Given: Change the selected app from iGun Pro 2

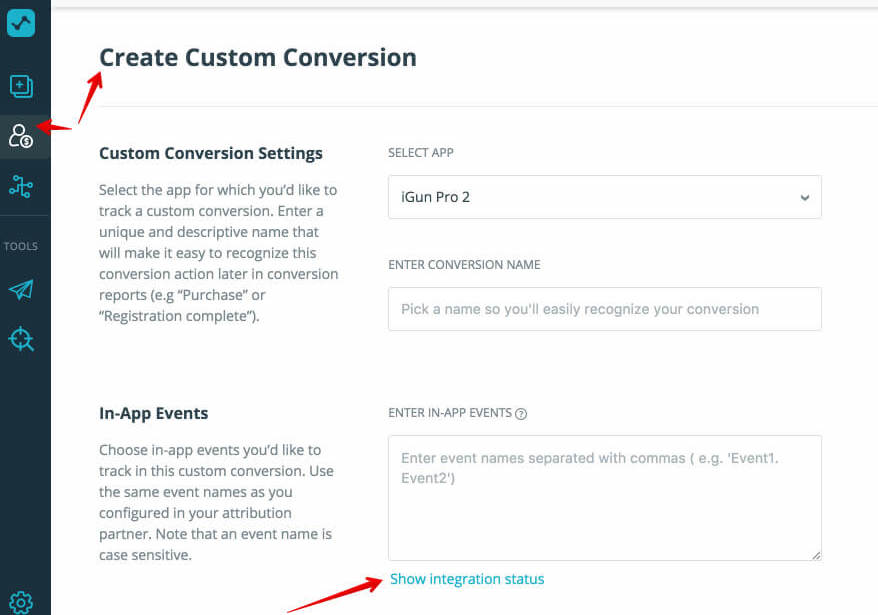Looking at the screenshot, I should pos(604,197).
